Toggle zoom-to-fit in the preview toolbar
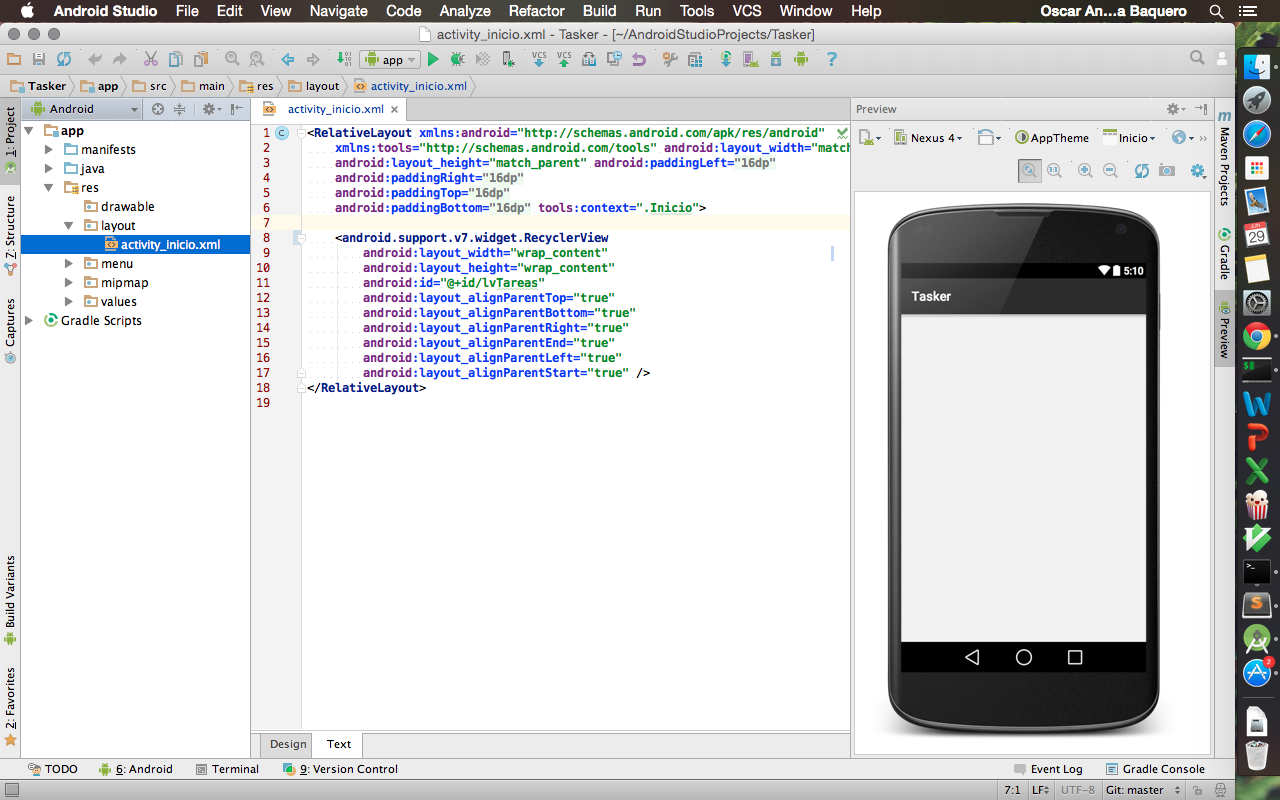This screenshot has width=1280, height=800. pyautogui.click(x=1029, y=171)
